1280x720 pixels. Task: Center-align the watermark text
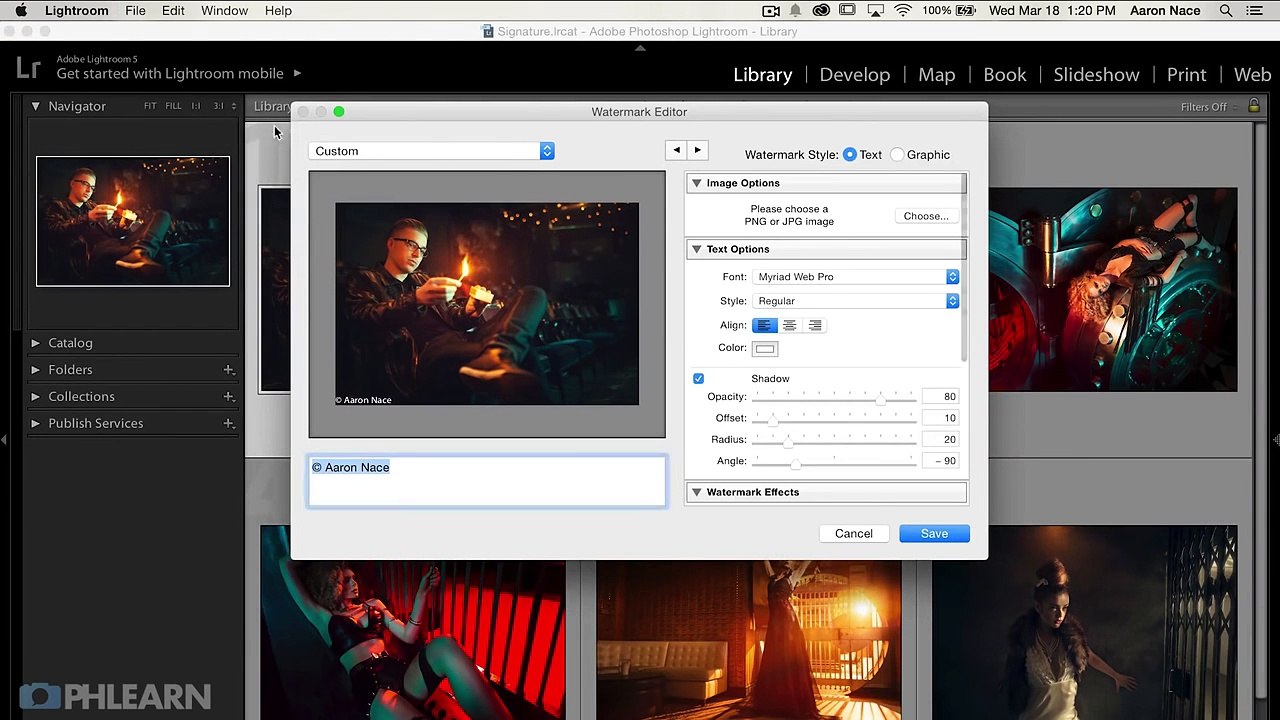pos(790,325)
